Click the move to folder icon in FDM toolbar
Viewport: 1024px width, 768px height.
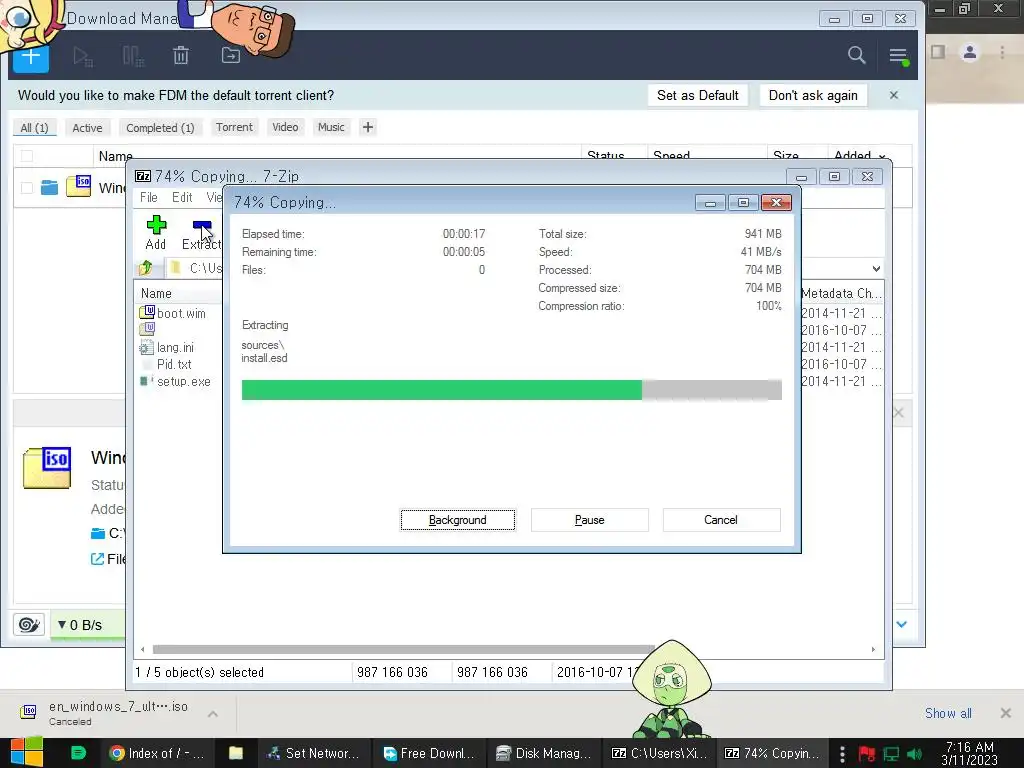[x=231, y=56]
